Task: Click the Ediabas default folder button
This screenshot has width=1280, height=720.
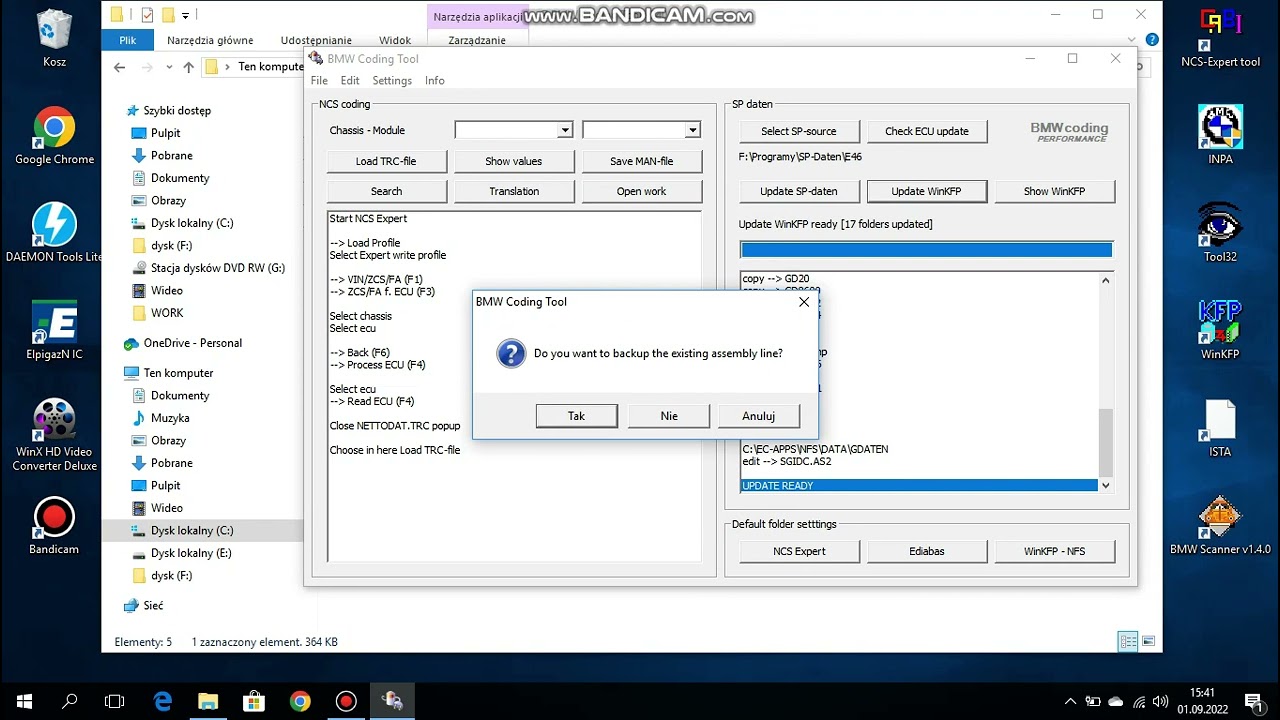Action: coord(927,551)
